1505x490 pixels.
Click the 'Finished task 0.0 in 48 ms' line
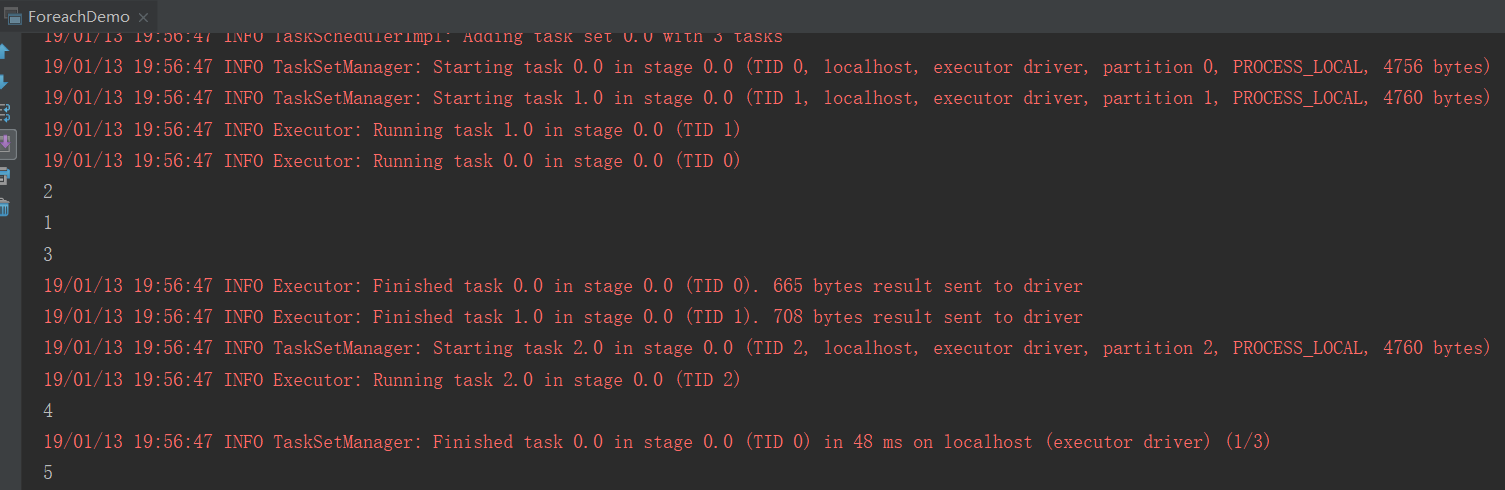point(657,442)
